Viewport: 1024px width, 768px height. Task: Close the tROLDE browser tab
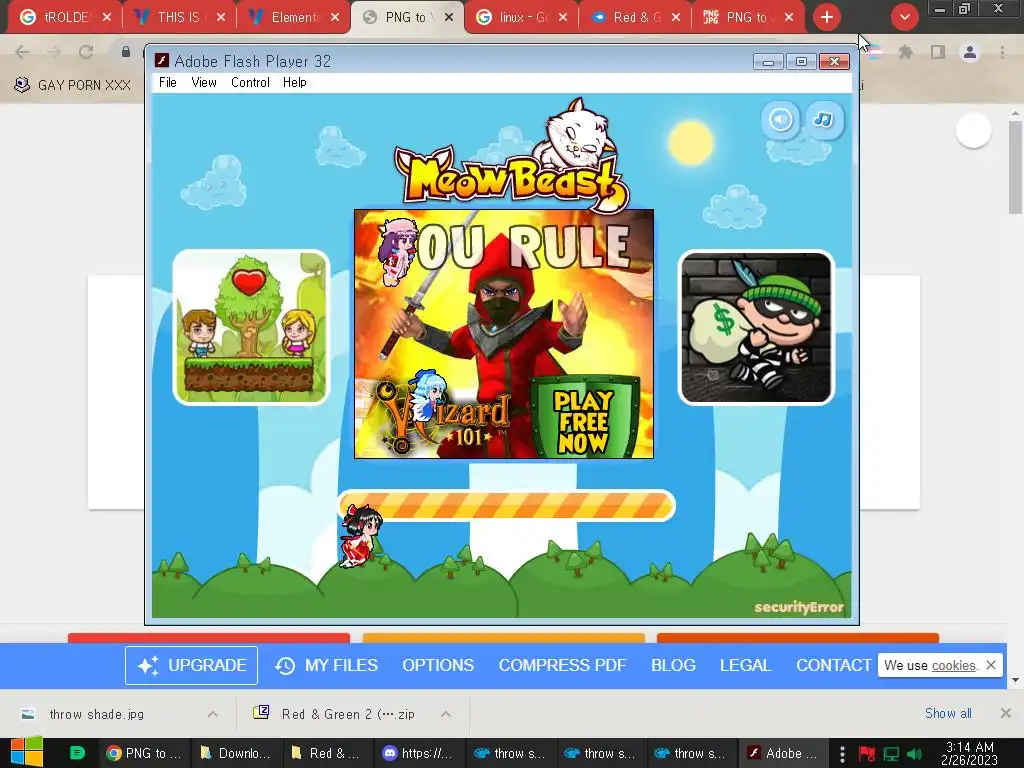[107, 18]
